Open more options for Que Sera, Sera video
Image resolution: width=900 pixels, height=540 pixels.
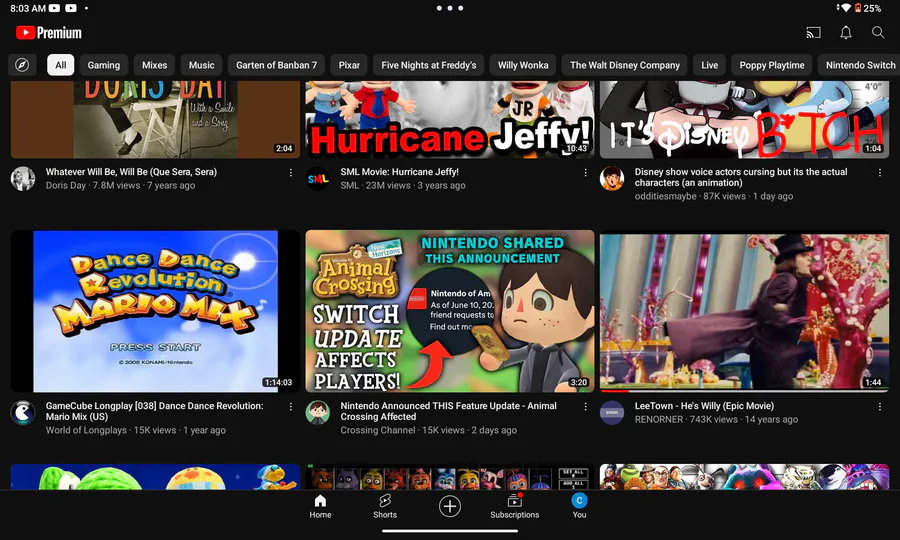tap(291, 172)
